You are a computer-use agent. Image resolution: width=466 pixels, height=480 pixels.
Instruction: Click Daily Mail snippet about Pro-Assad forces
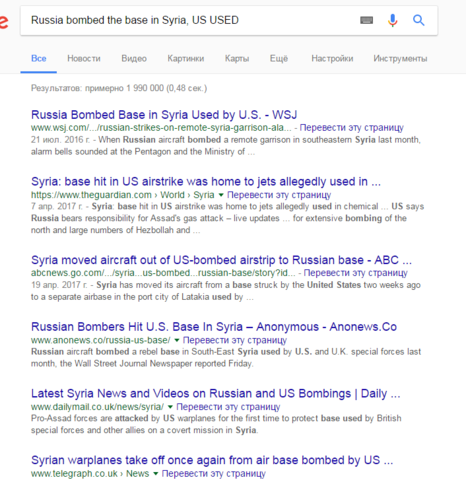(x=216, y=424)
